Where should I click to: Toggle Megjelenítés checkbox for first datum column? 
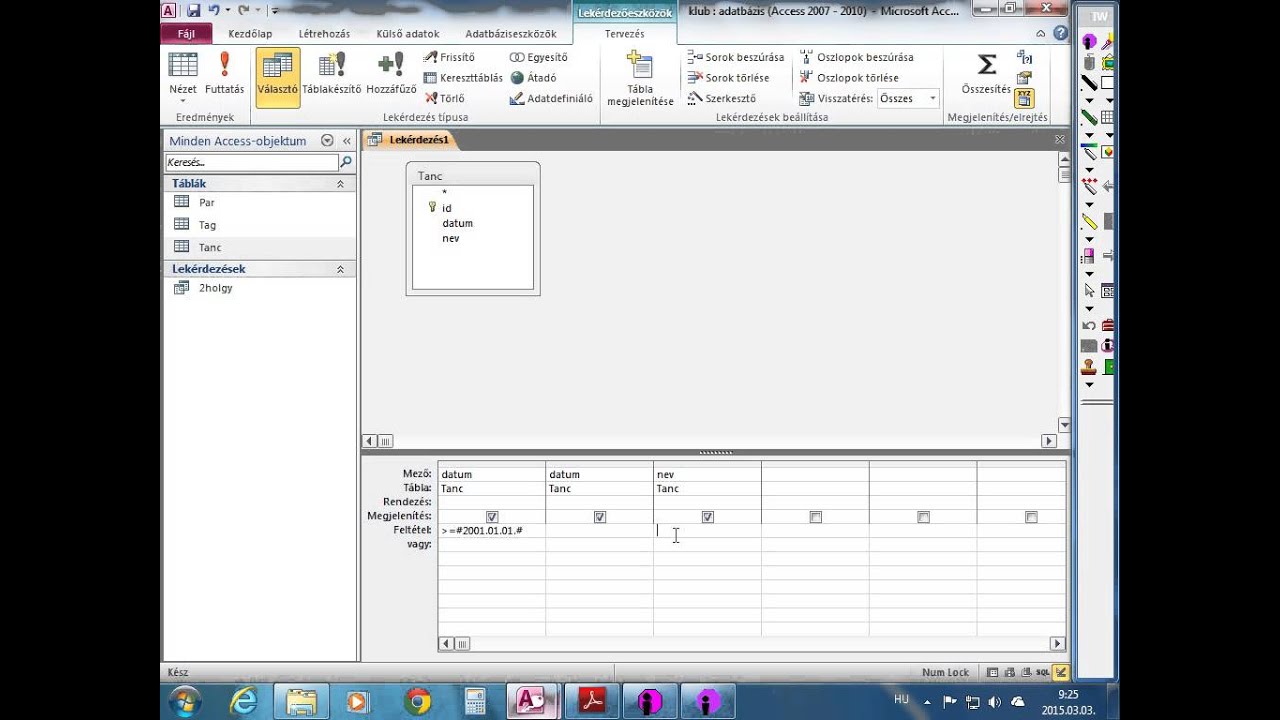coord(492,517)
